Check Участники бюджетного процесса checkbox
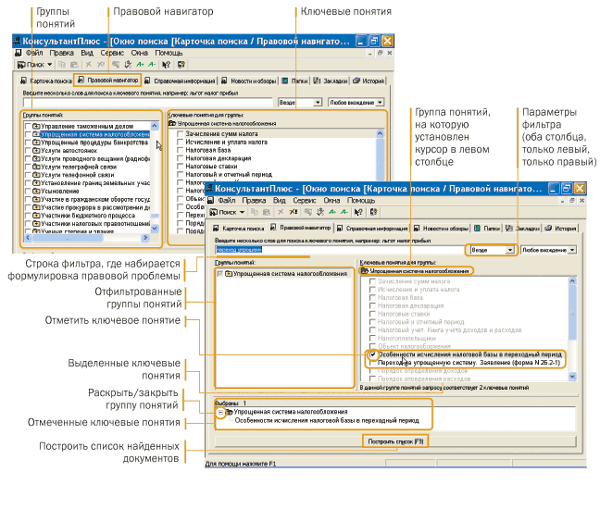The height and width of the screenshot is (509, 600). [x=28, y=215]
